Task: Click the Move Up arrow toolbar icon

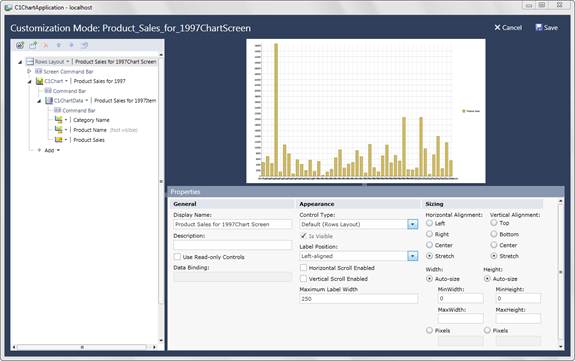Action: 59,45
